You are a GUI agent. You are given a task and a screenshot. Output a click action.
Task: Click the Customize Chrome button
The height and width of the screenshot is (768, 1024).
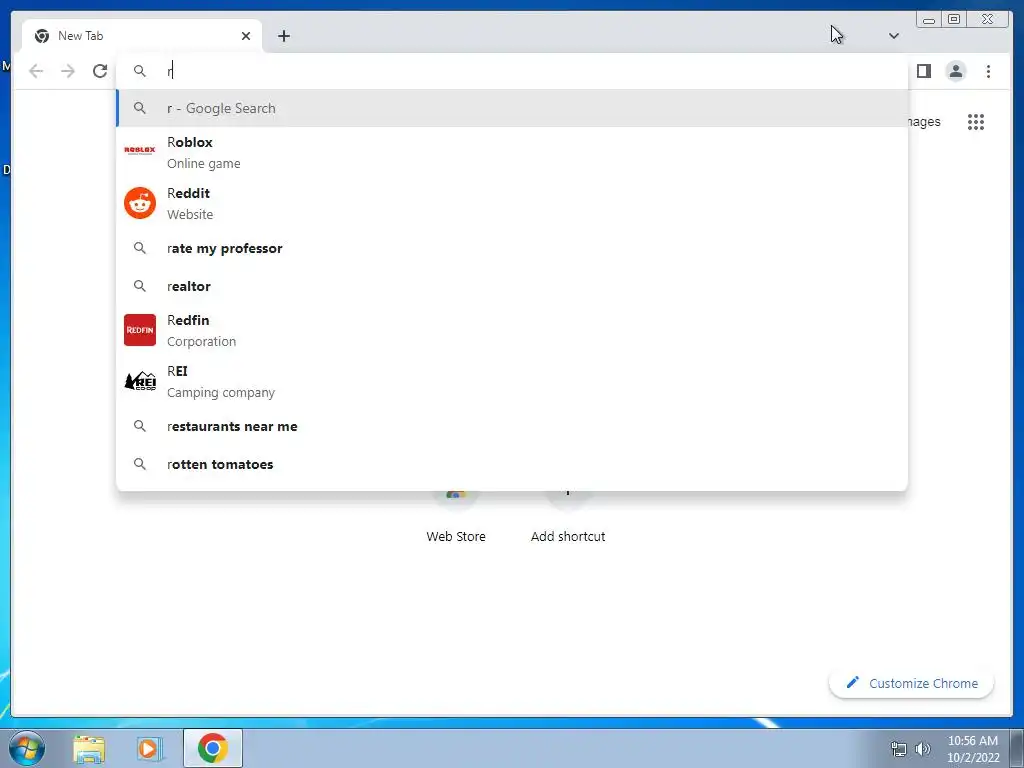click(x=911, y=683)
